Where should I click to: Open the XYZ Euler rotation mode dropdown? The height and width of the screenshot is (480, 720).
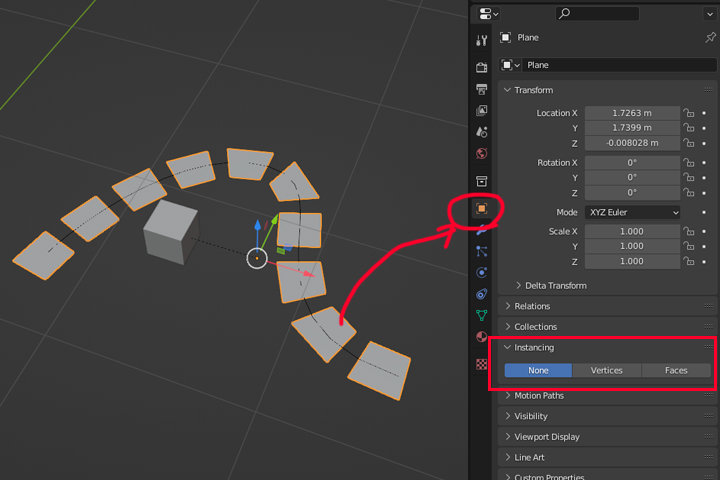coord(632,212)
